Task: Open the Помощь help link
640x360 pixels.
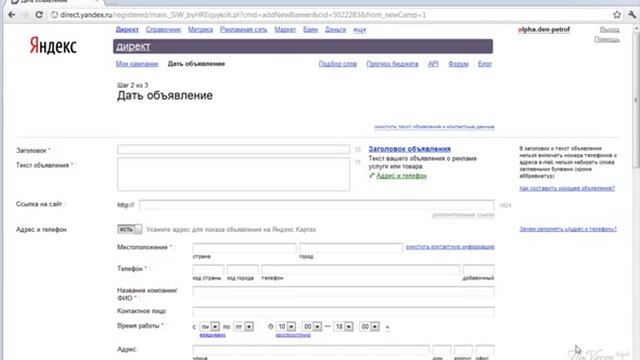Action: pos(607,39)
